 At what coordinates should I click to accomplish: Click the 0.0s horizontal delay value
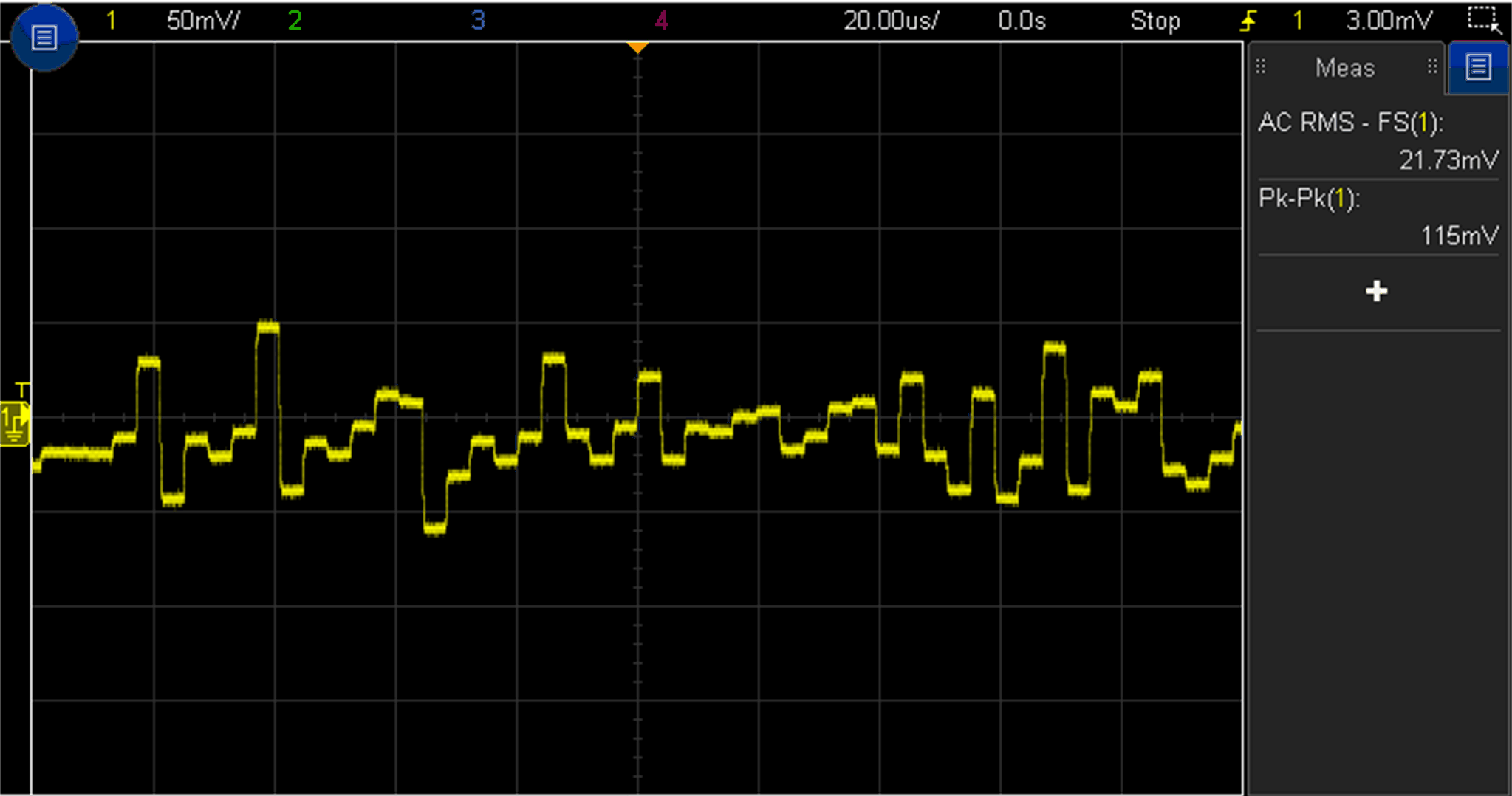[1022, 21]
